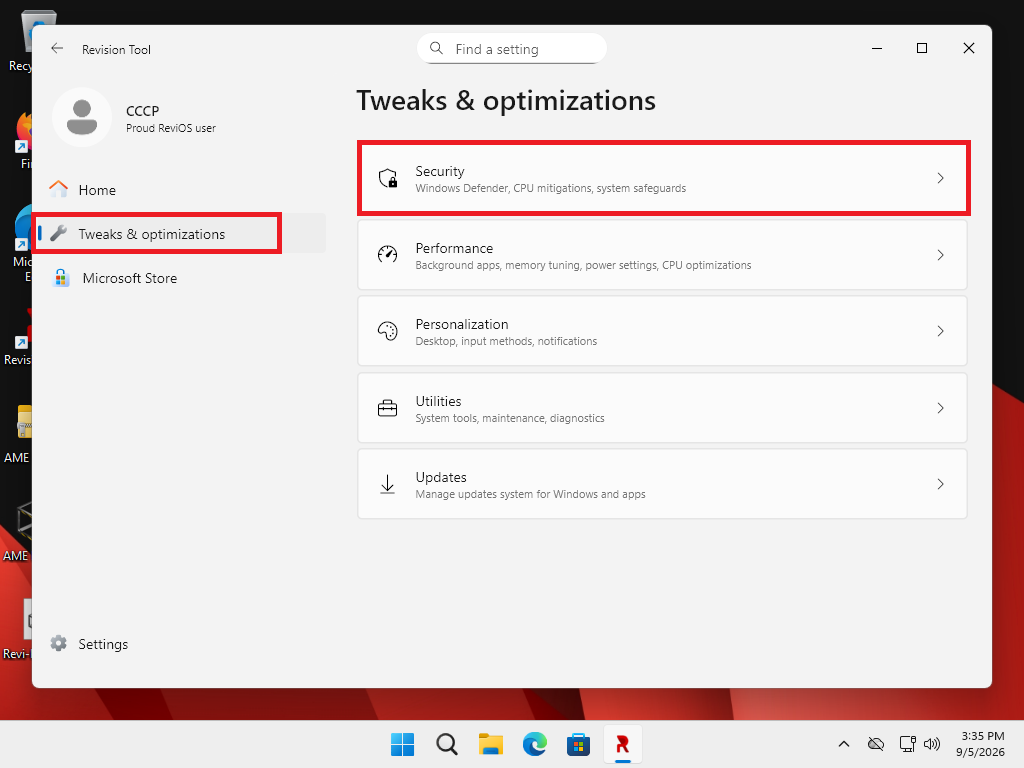This screenshot has height=768, width=1024.
Task: Expand the Personalization chevron arrow
Action: [940, 331]
